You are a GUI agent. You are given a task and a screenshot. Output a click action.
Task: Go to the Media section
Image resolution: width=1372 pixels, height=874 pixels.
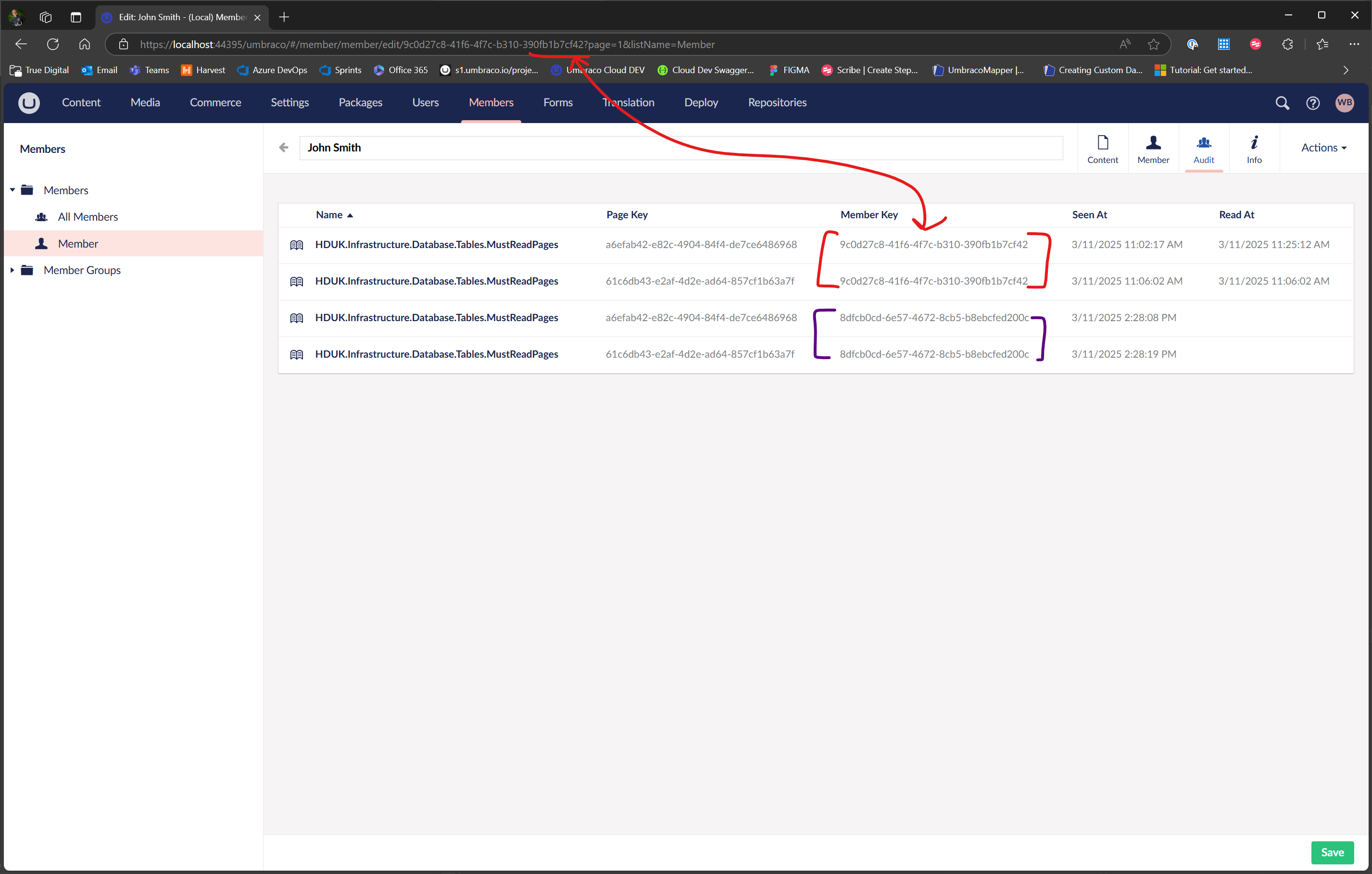145,102
